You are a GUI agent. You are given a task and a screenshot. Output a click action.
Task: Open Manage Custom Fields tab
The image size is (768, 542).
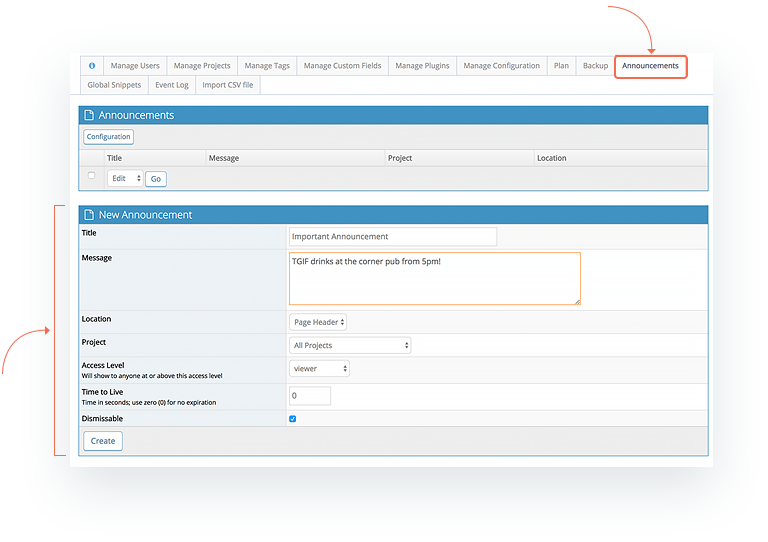(x=342, y=66)
